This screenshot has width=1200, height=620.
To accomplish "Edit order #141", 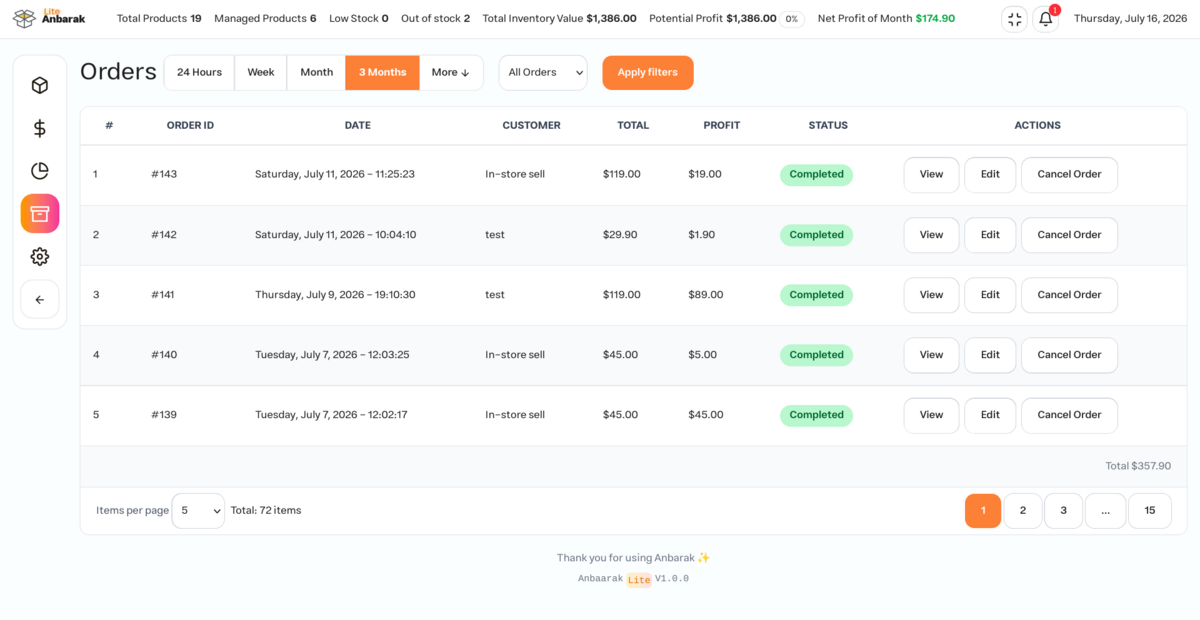I will [x=990, y=295].
